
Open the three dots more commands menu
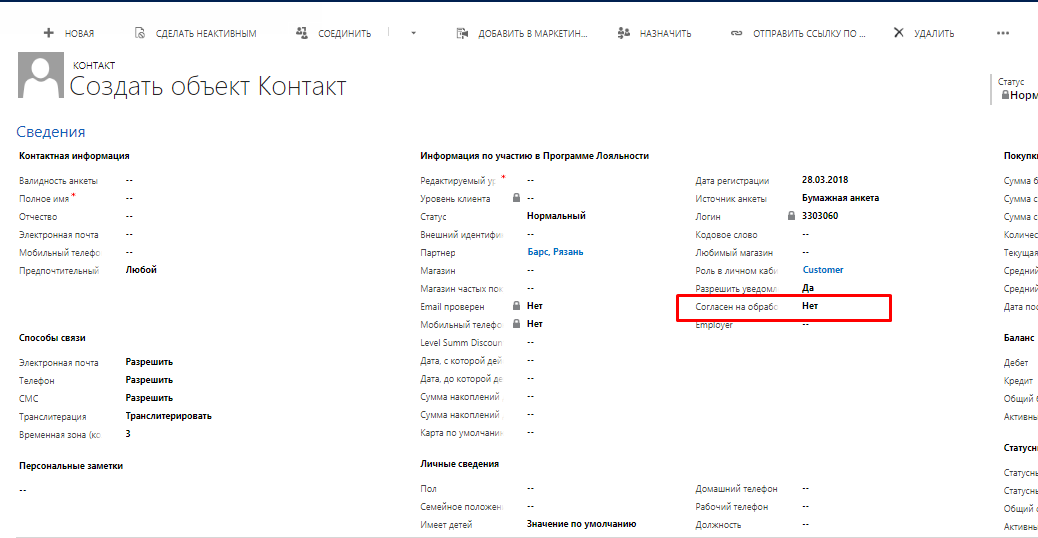1003,33
